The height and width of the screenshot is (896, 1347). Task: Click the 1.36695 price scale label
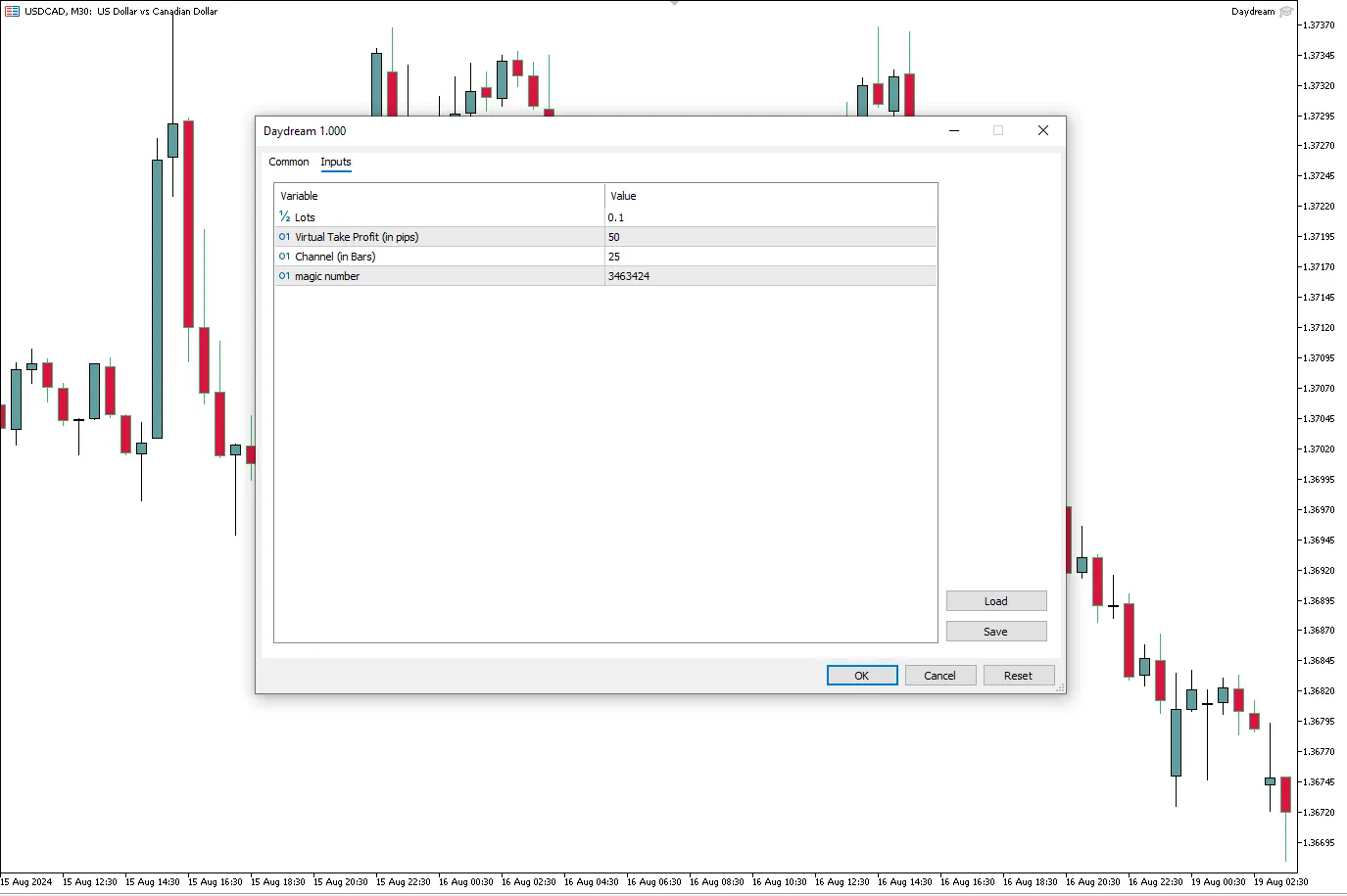click(1319, 842)
